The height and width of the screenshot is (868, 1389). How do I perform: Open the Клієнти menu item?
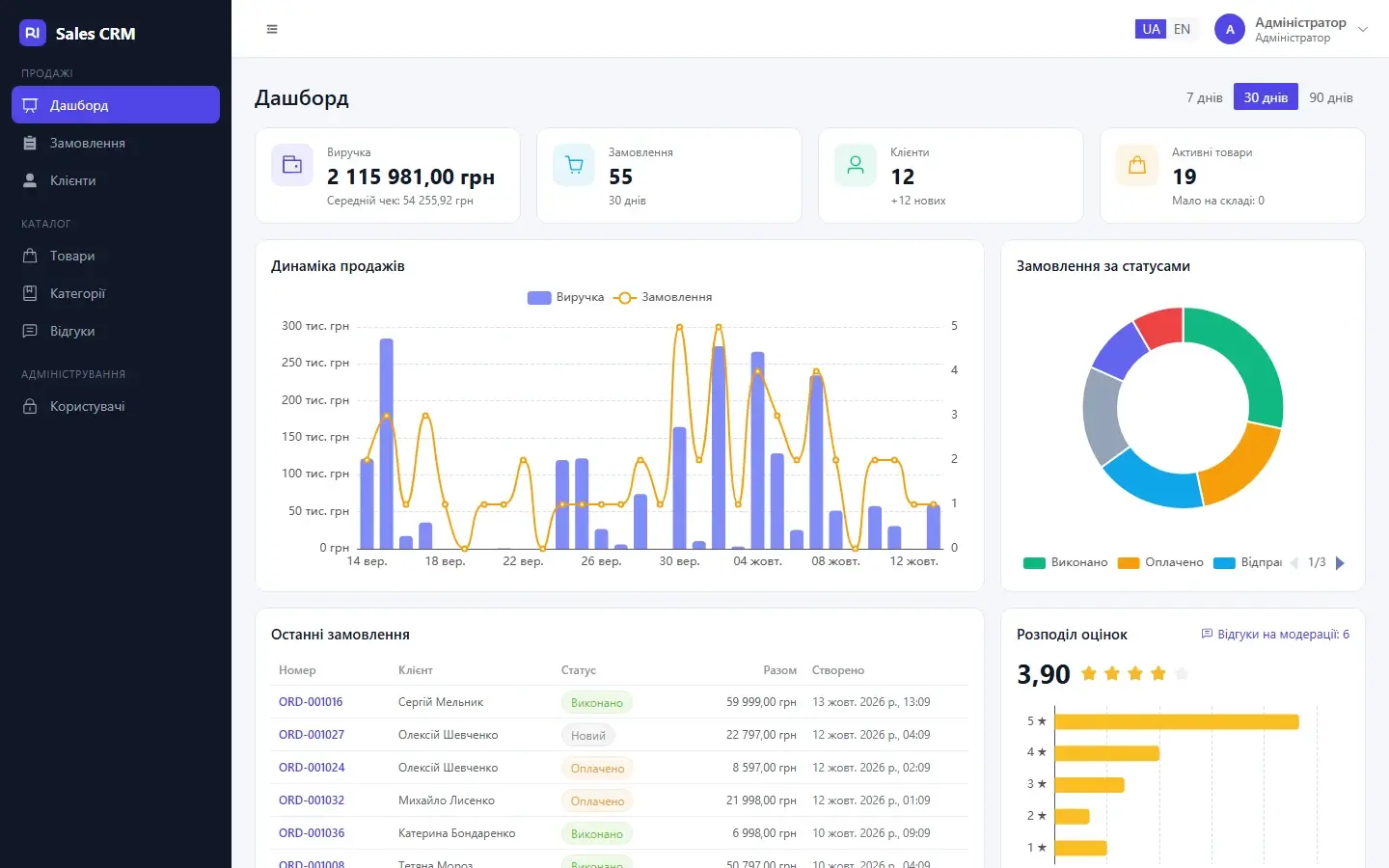[x=116, y=180]
